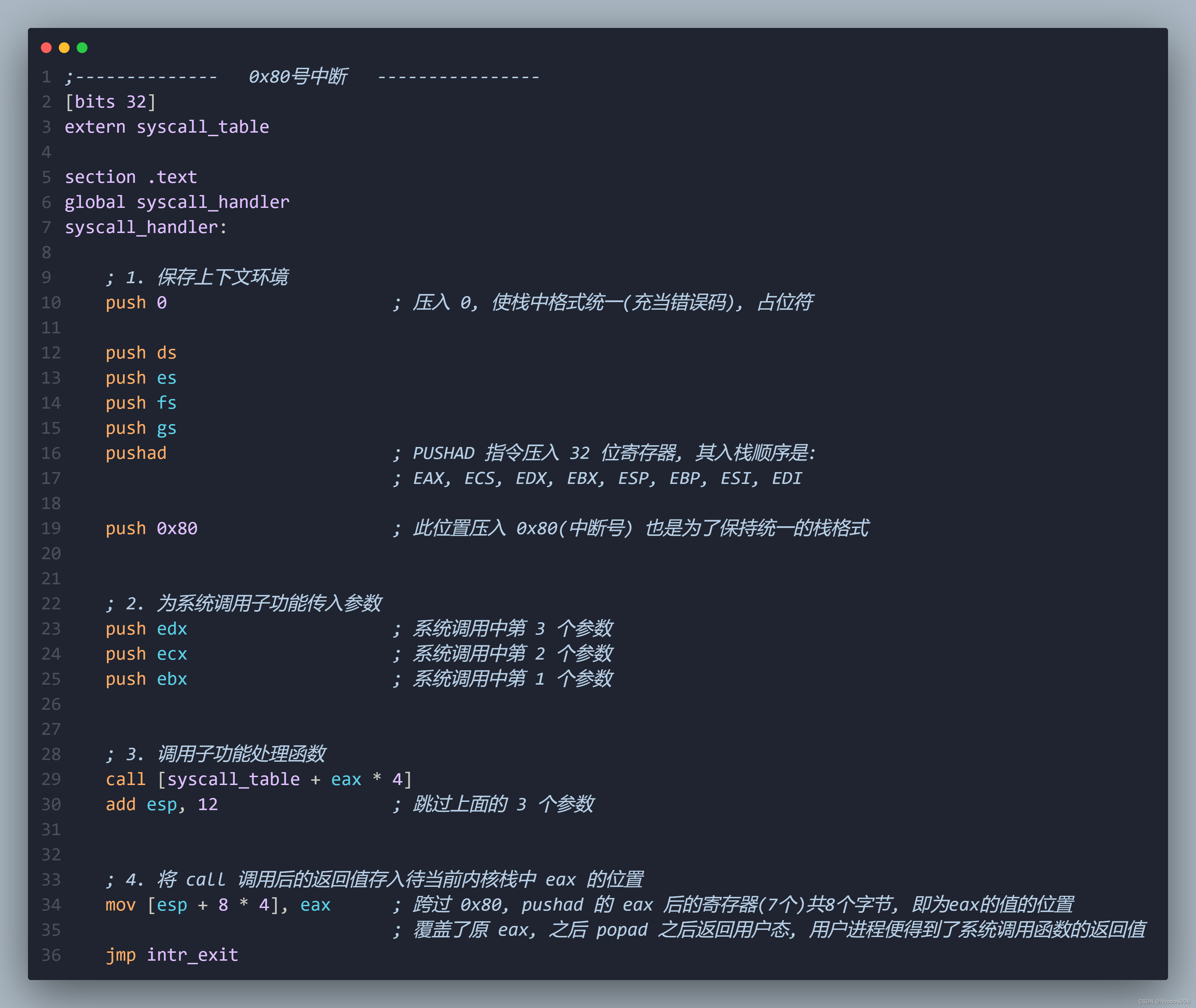This screenshot has height=1008, width=1196.
Task: Click comment '3. 调用子功能处理函数'
Action: (215, 754)
